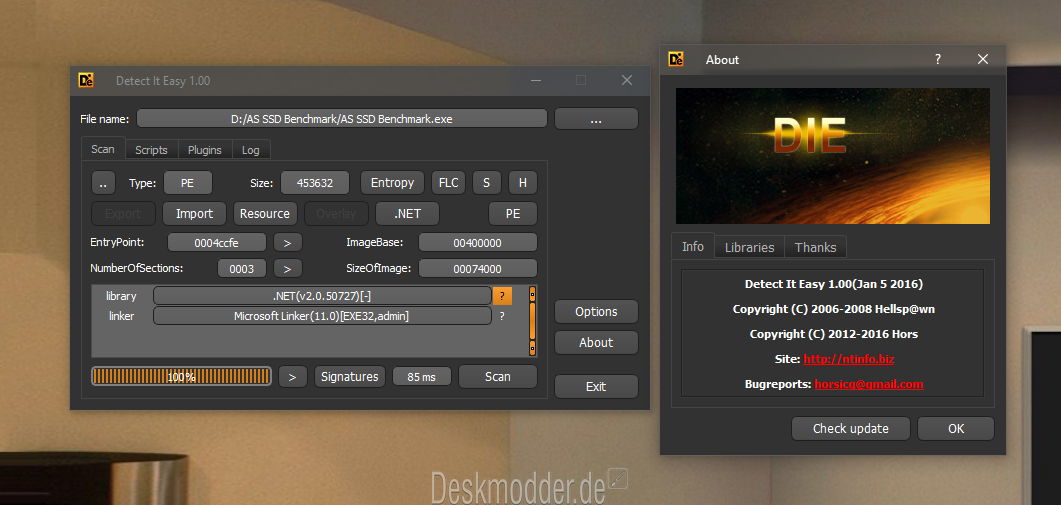Open the Import table button

click(194, 213)
